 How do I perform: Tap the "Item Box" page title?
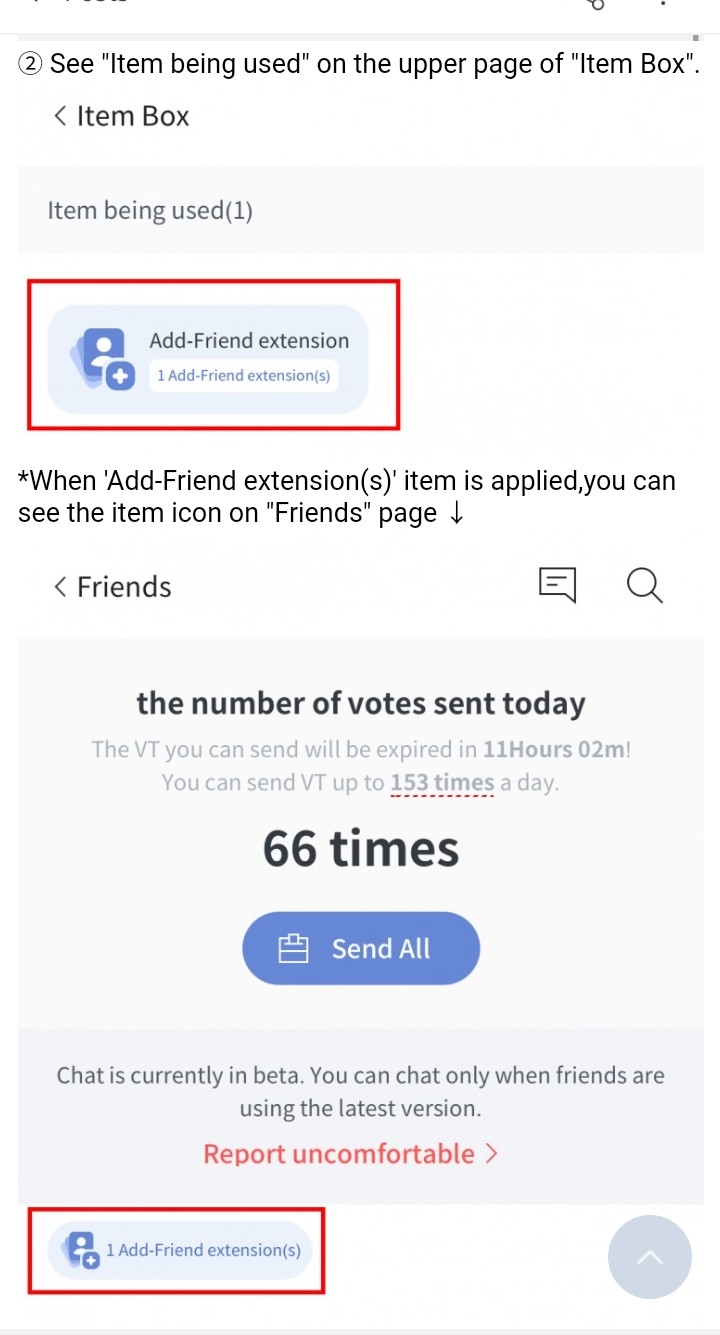133,117
